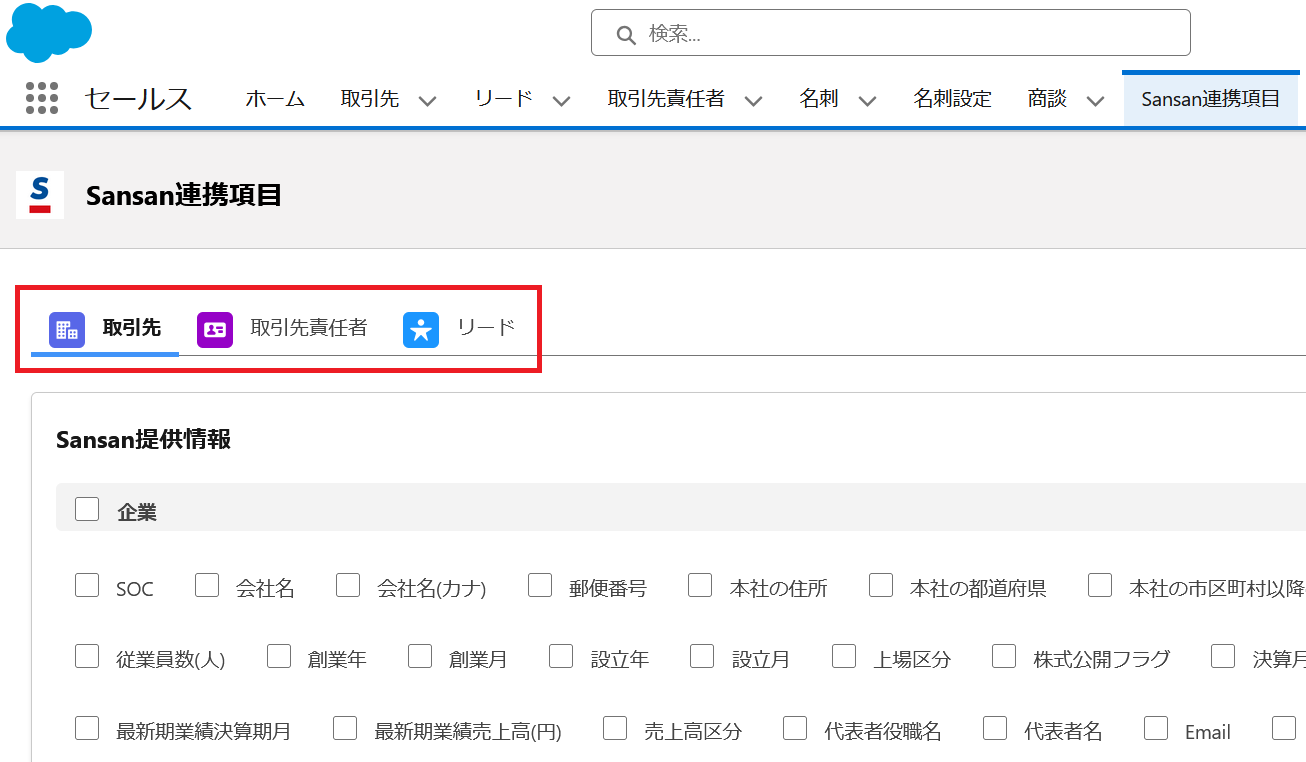Open the App Launcher grid icon
This screenshot has height=762, width=1306.
click(42, 98)
